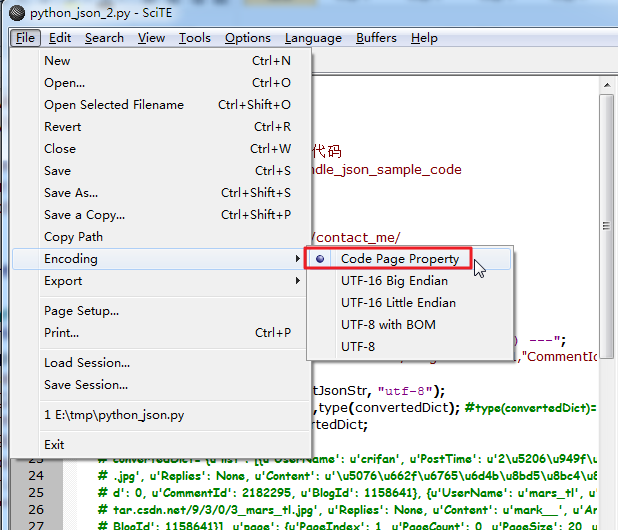Open the Help menu
618x530 pixels.
[424, 38]
